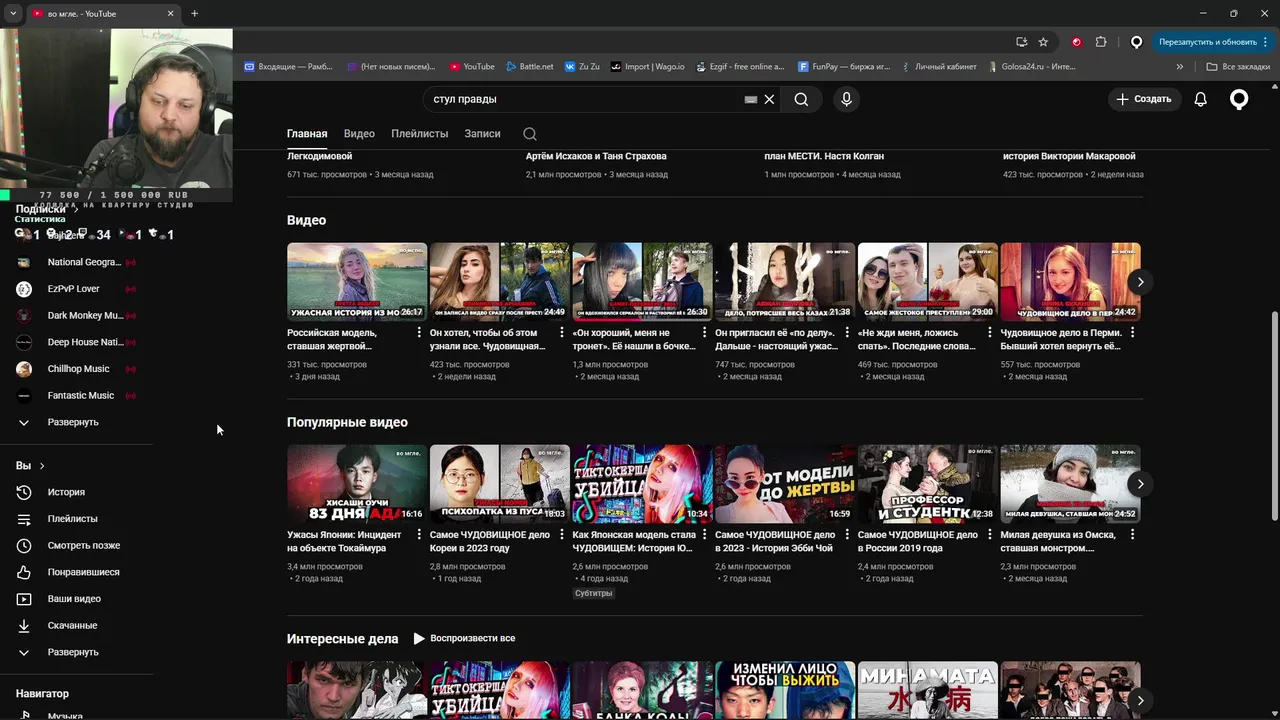Viewport: 1280px width, 720px height.
Task: Expand subscriptions with Развернуть under Fantastic Music
Action: [x=73, y=422]
